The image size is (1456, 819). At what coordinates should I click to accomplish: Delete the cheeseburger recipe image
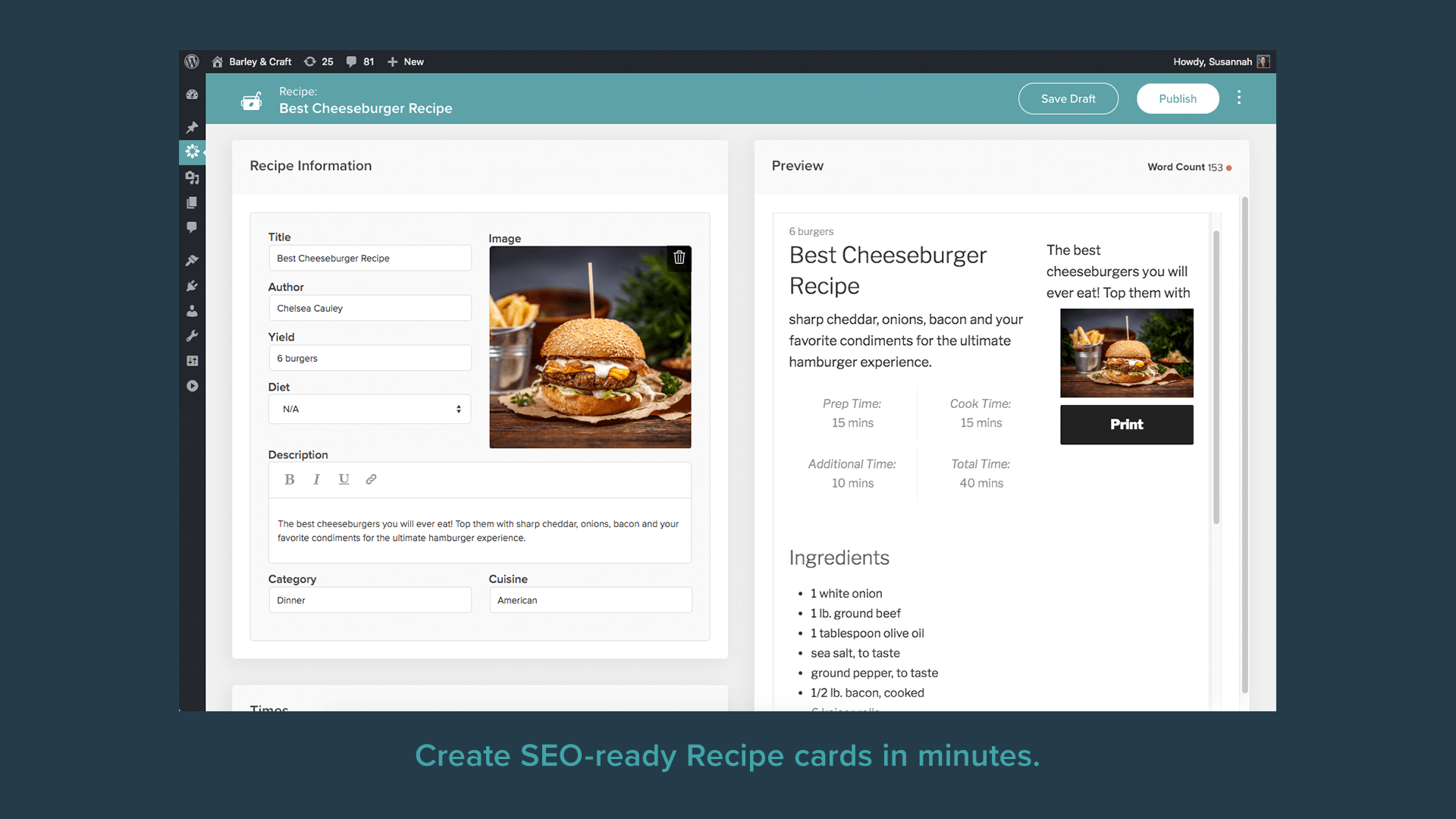677,258
